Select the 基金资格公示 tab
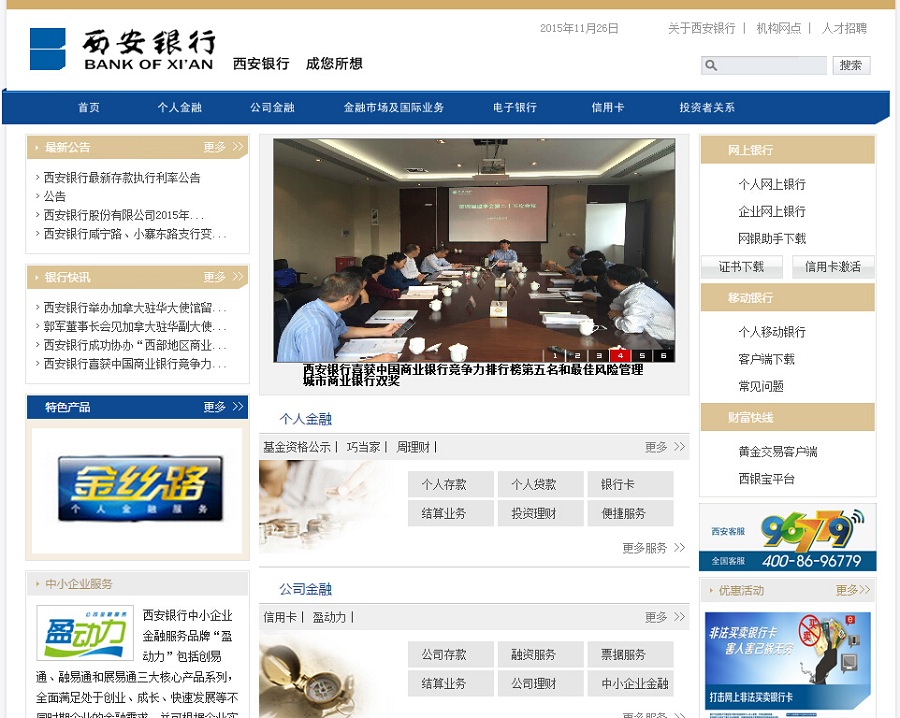 click(x=297, y=447)
